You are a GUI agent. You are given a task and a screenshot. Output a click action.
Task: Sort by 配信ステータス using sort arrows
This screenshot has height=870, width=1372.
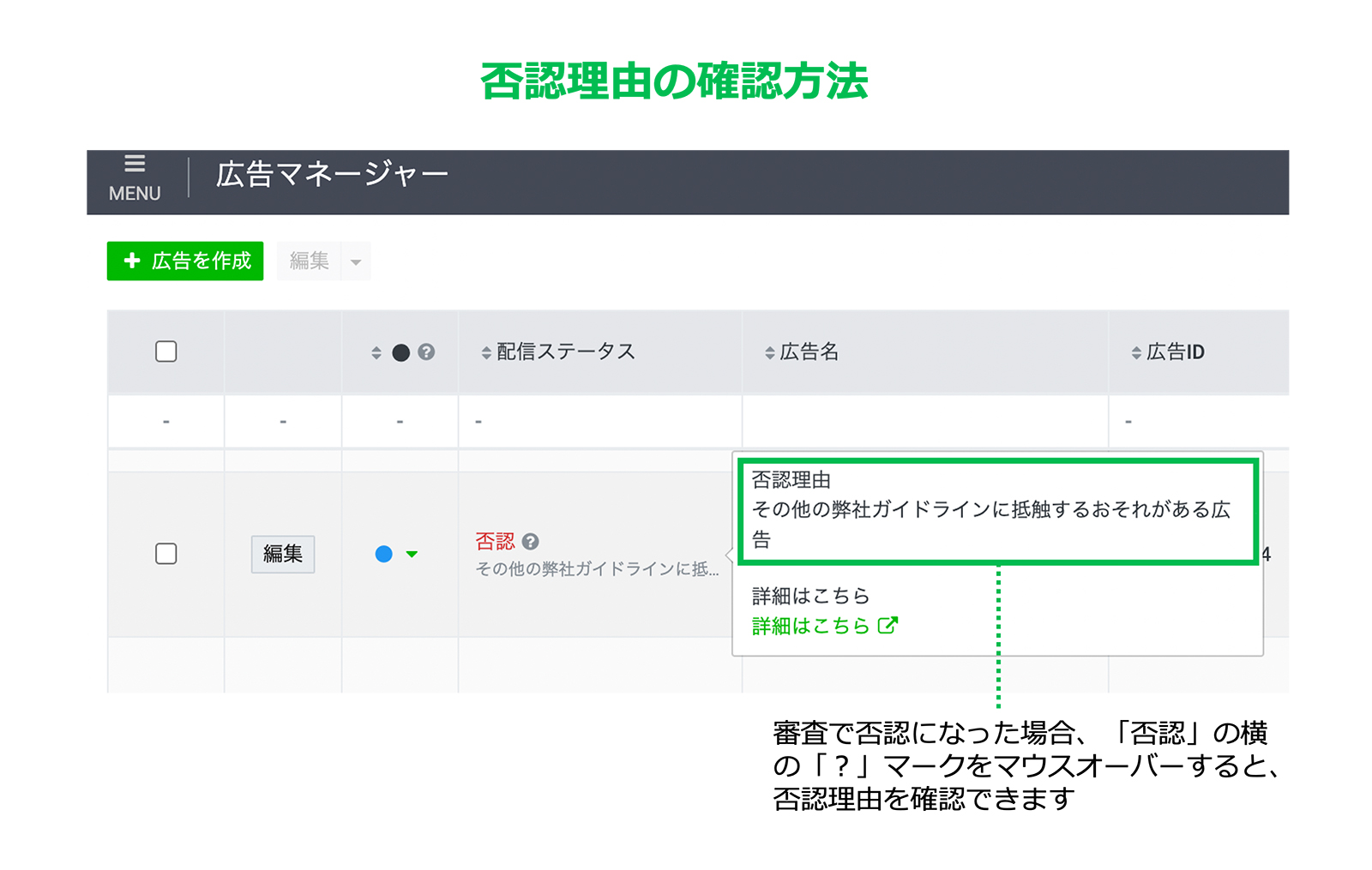(486, 353)
